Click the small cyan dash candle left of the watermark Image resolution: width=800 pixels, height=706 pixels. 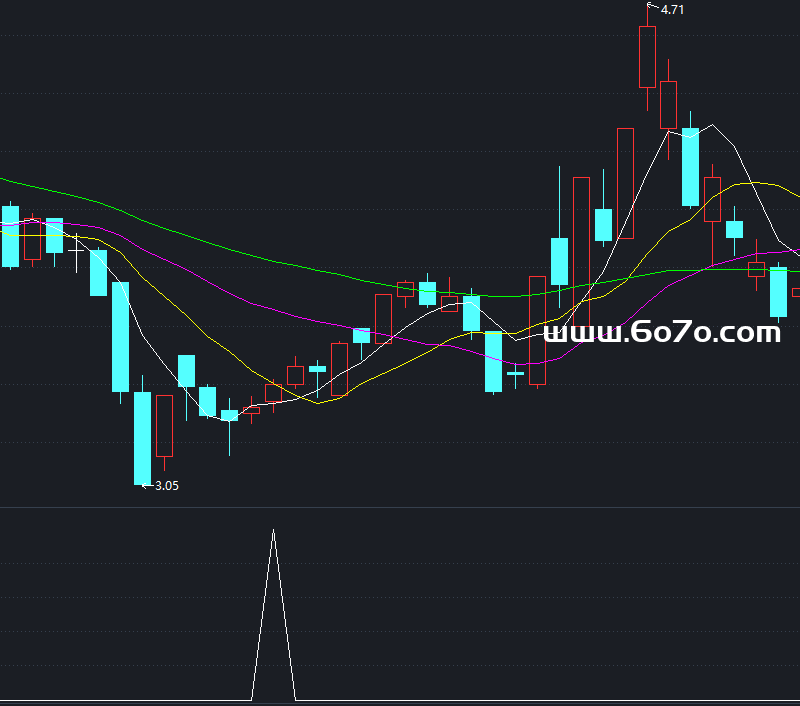515,373
